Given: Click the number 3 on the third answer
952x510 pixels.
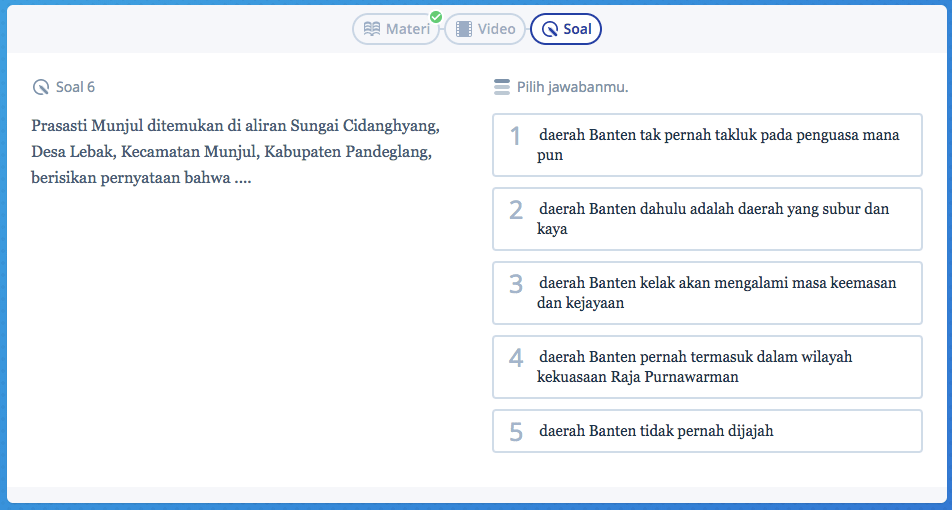Looking at the screenshot, I should (516, 284).
